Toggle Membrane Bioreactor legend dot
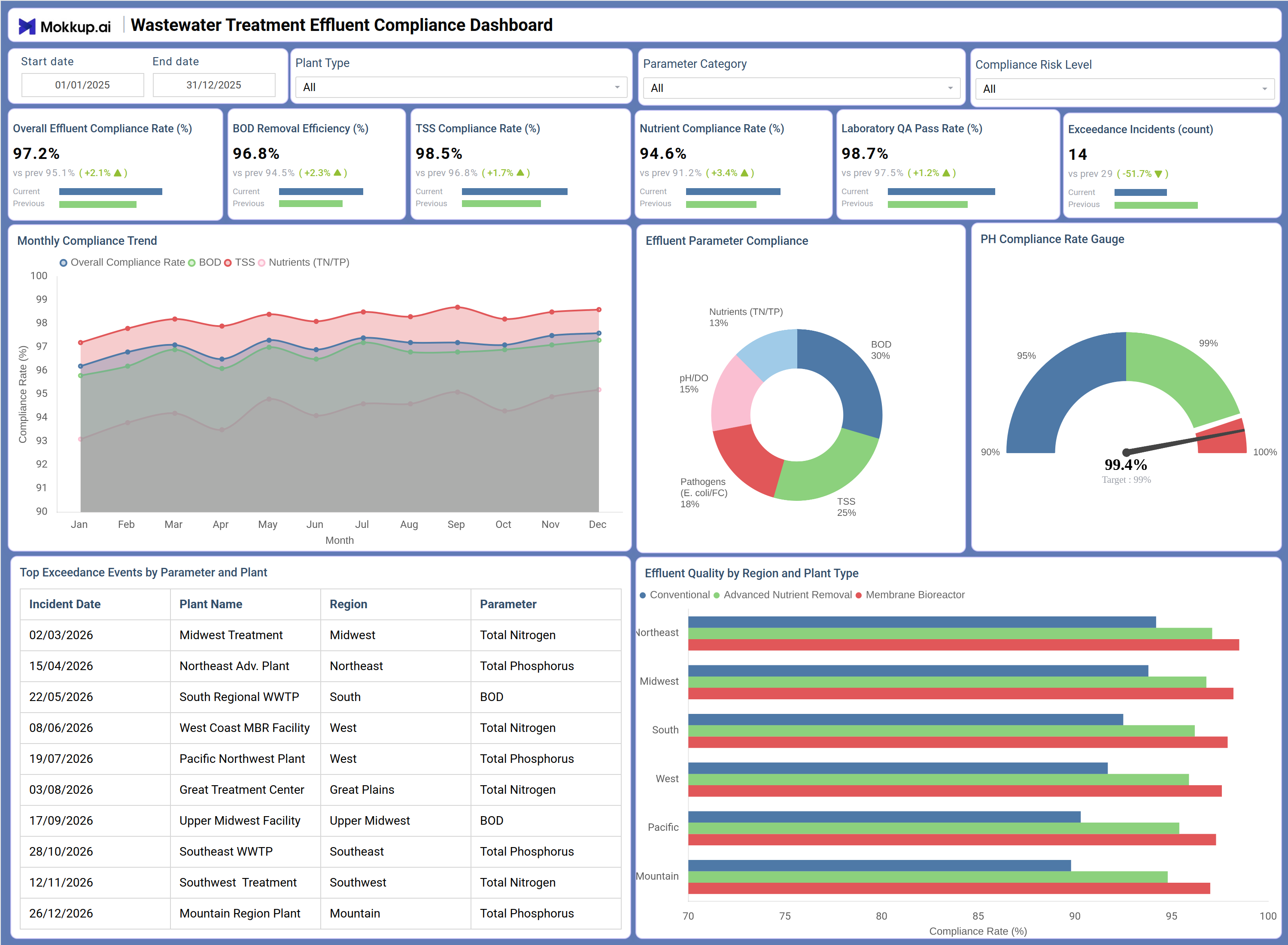Screen dimensions: 1288x945 click(x=858, y=595)
